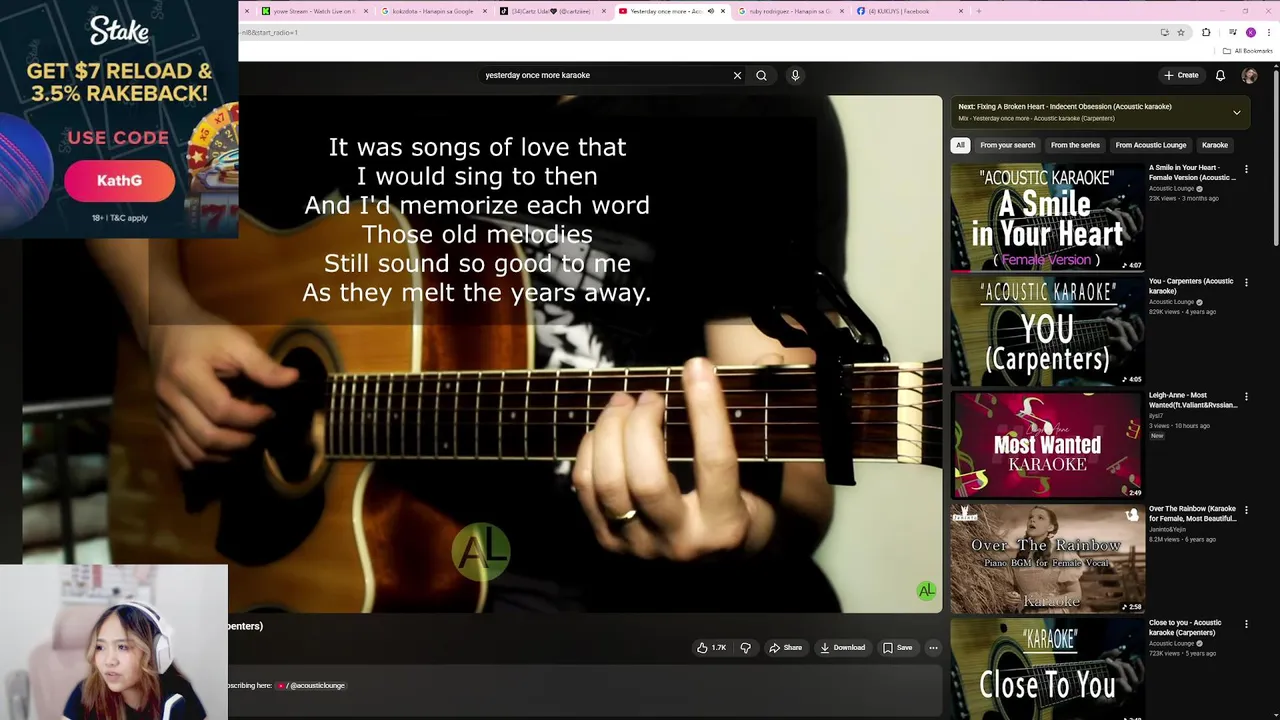Open the Chrome profile avatar
The image size is (1280, 720).
(x=1250, y=32)
